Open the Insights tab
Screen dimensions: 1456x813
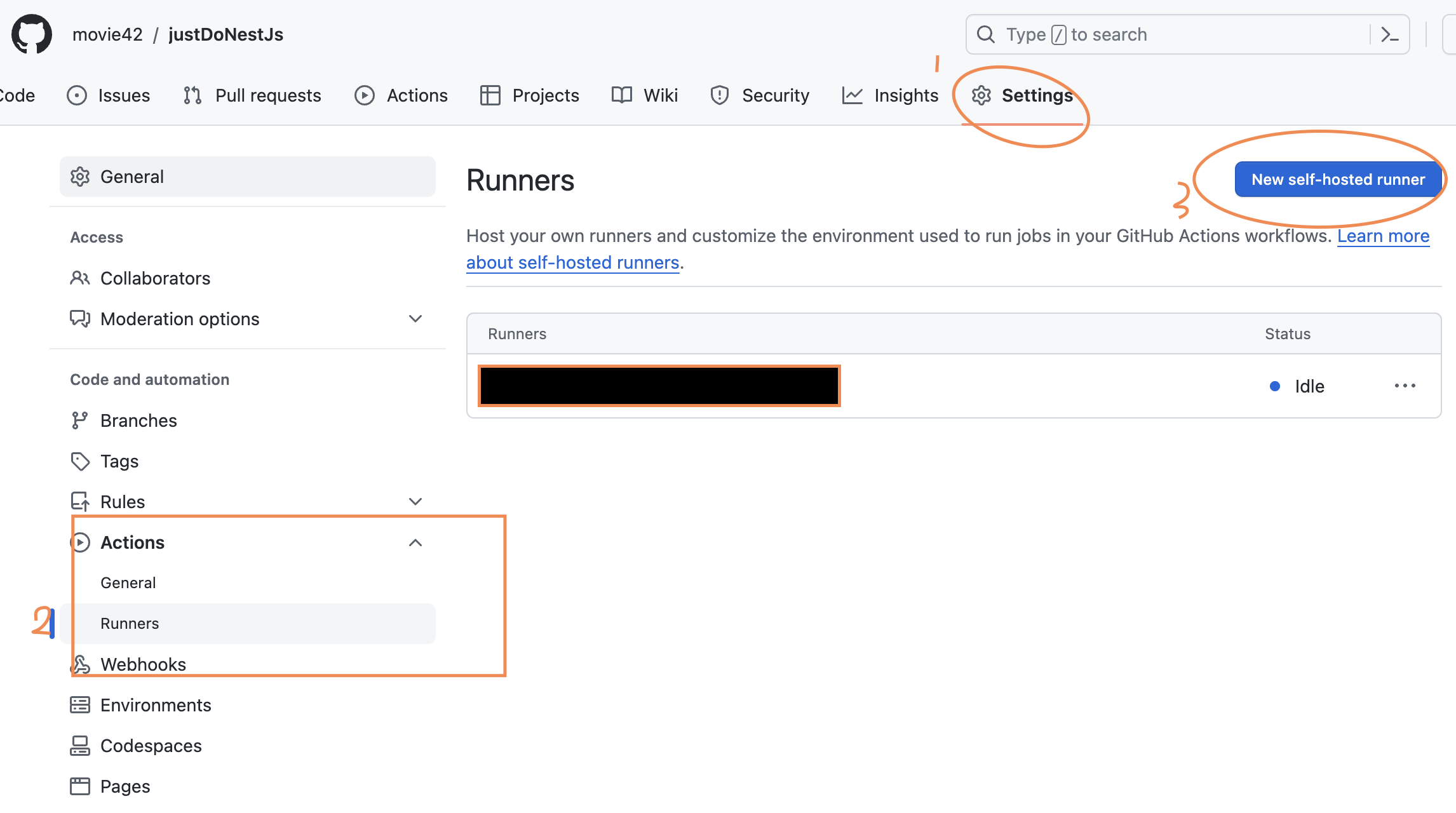click(x=891, y=95)
